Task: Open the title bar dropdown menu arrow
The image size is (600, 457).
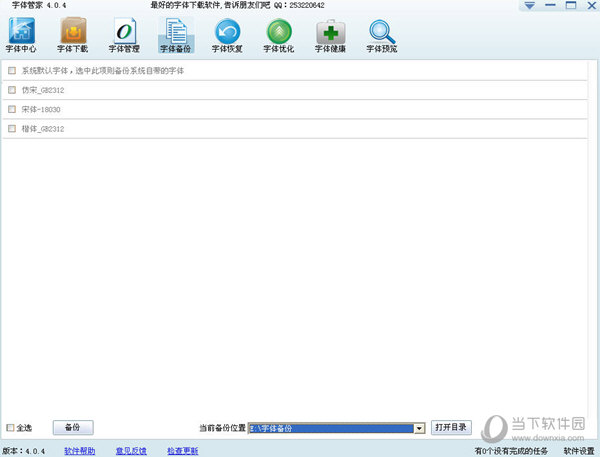Action: [530, 6]
